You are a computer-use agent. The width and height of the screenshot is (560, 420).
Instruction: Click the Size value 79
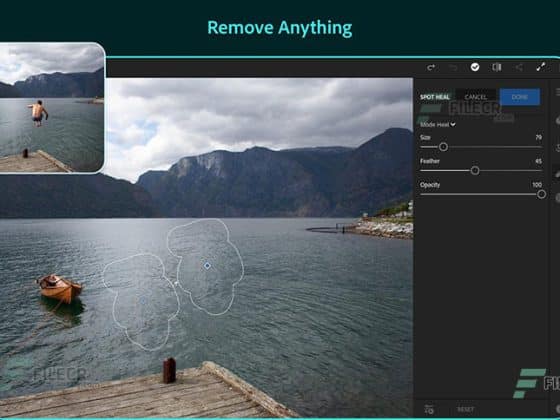(539, 138)
